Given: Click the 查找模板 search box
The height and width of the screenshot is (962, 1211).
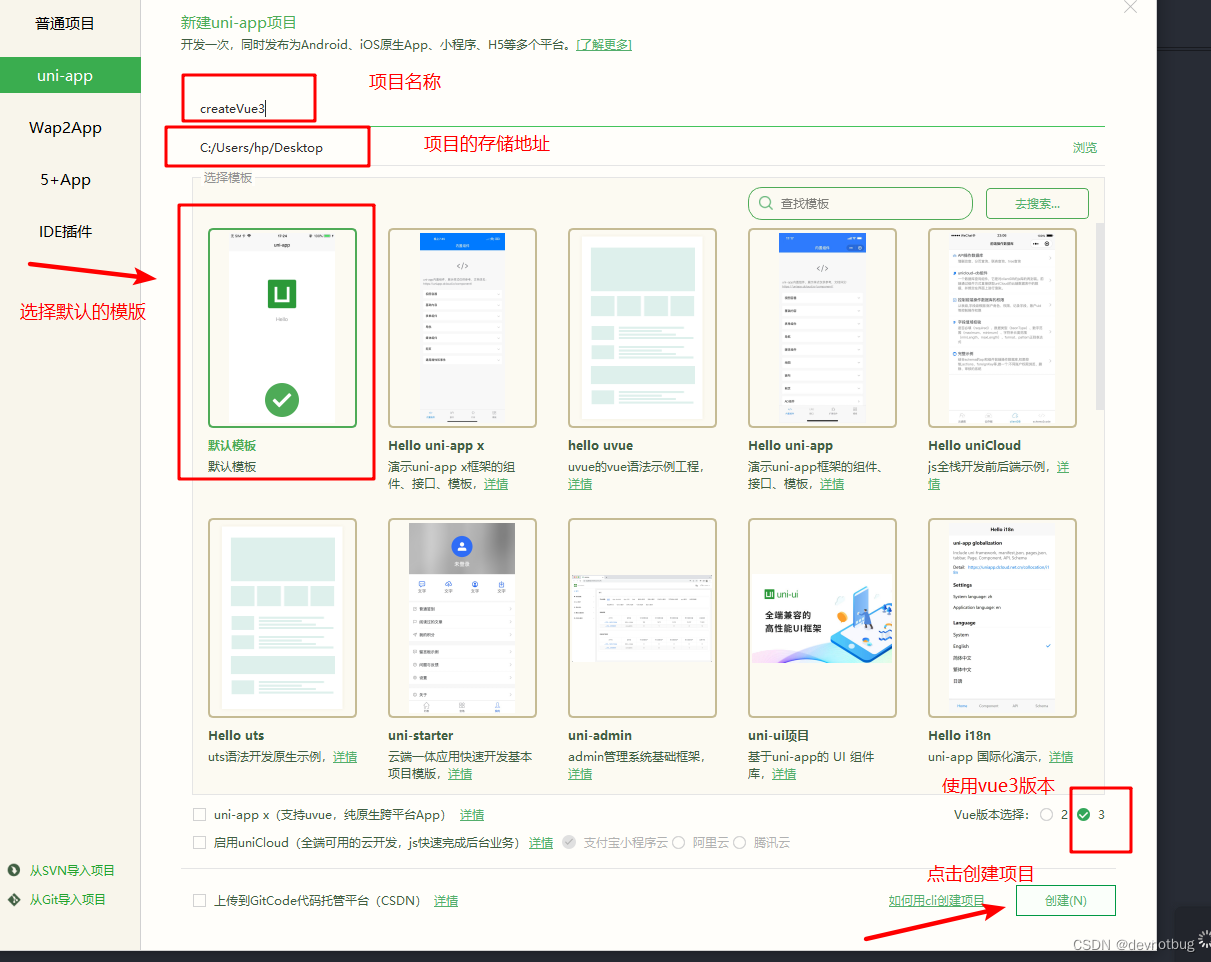Looking at the screenshot, I should [860, 203].
